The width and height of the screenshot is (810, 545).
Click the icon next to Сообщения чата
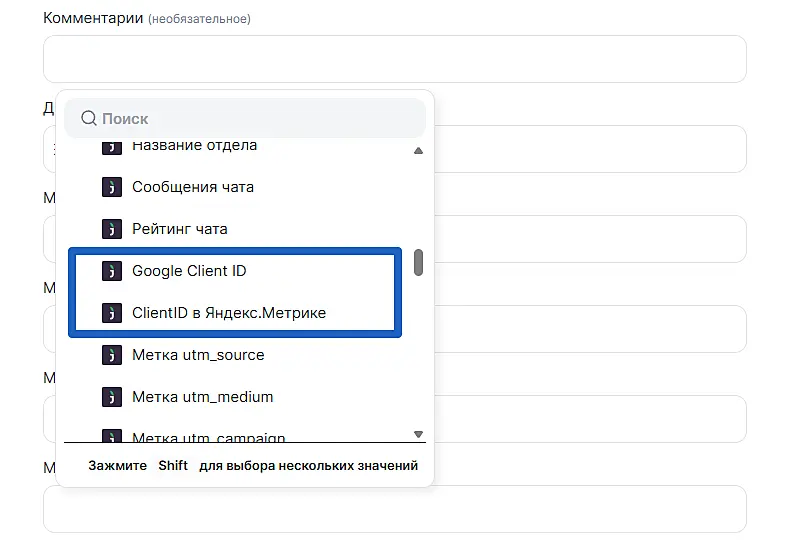point(111,187)
